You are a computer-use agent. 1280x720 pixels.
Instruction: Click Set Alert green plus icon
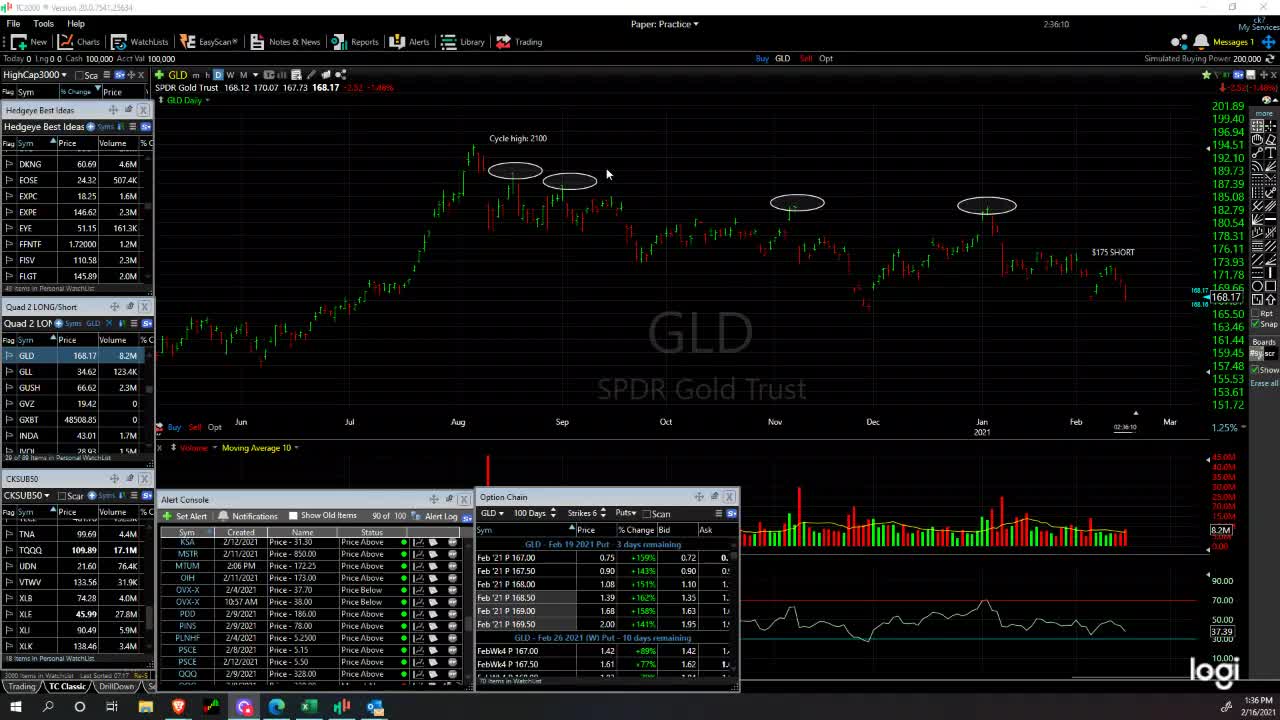(168, 516)
